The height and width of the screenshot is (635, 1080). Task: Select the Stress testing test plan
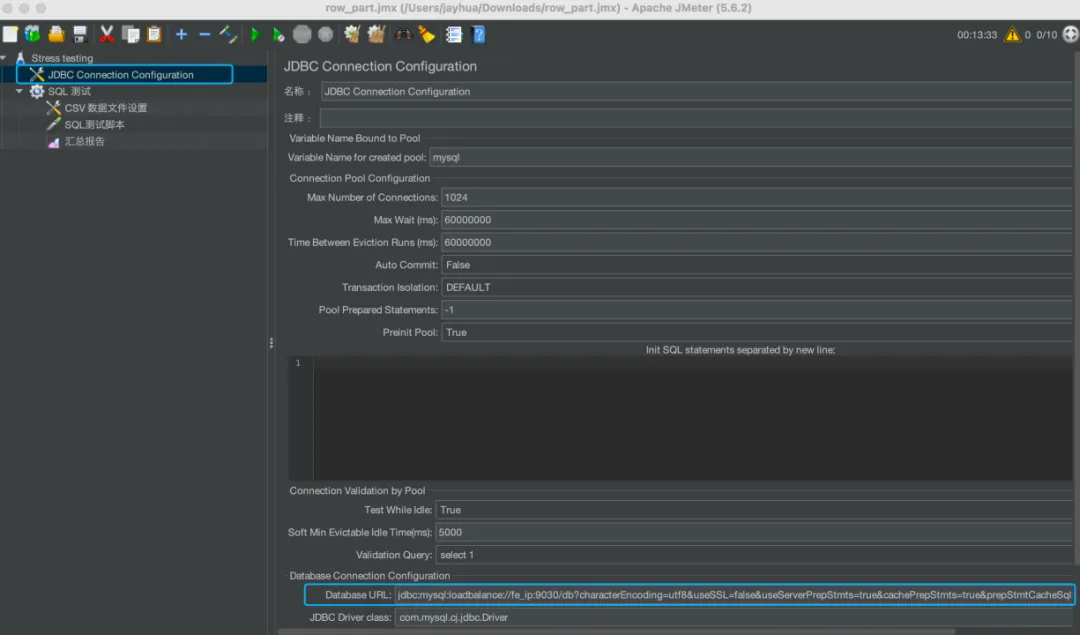point(62,58)
